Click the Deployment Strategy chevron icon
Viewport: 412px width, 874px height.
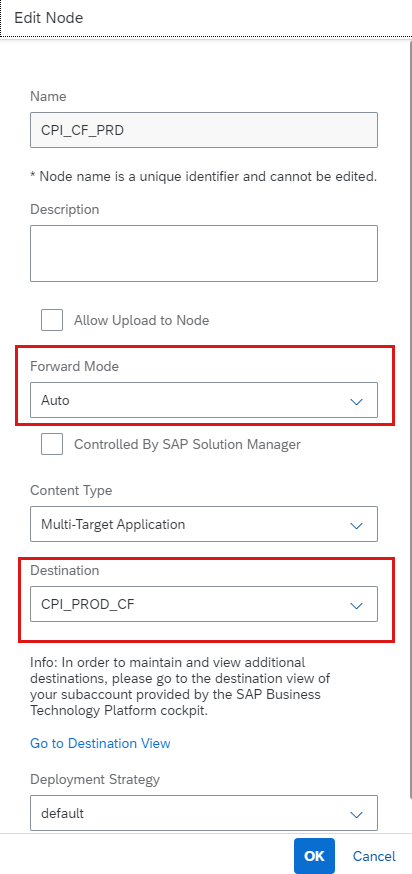[356, 814]
